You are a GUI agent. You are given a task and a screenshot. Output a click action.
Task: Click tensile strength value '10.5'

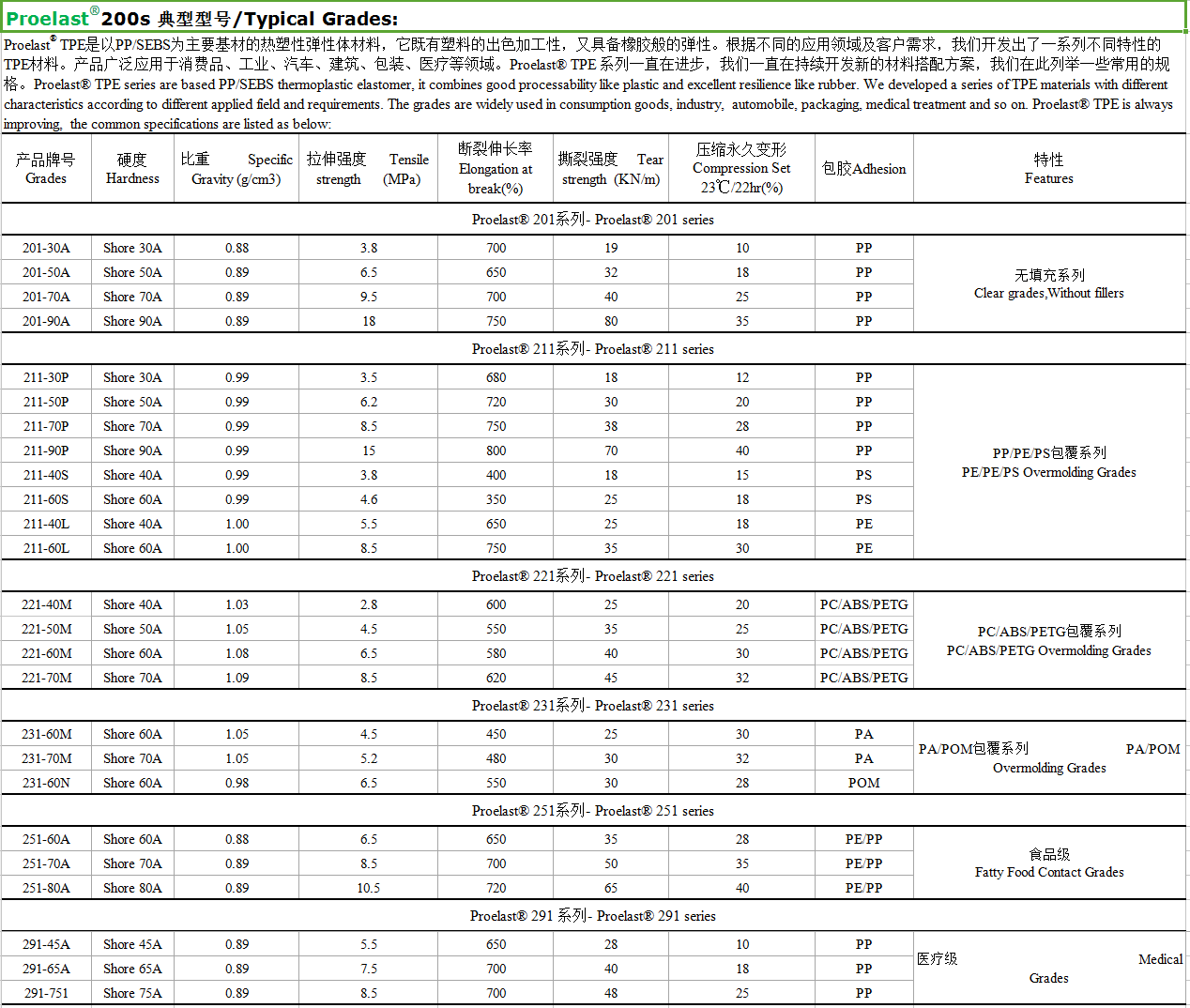(368, 888)
